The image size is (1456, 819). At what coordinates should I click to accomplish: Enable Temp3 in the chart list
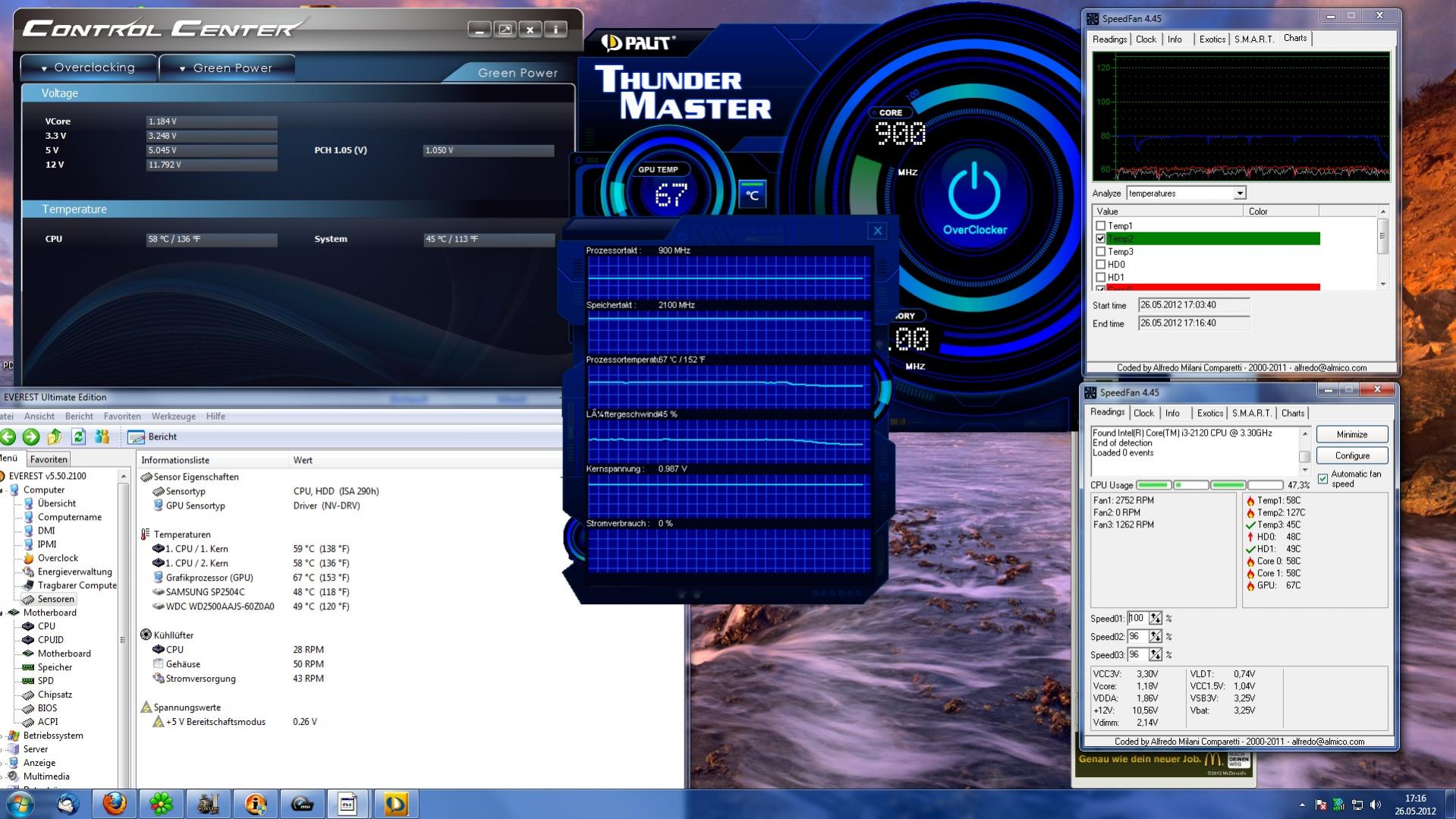coord(1100,251)
